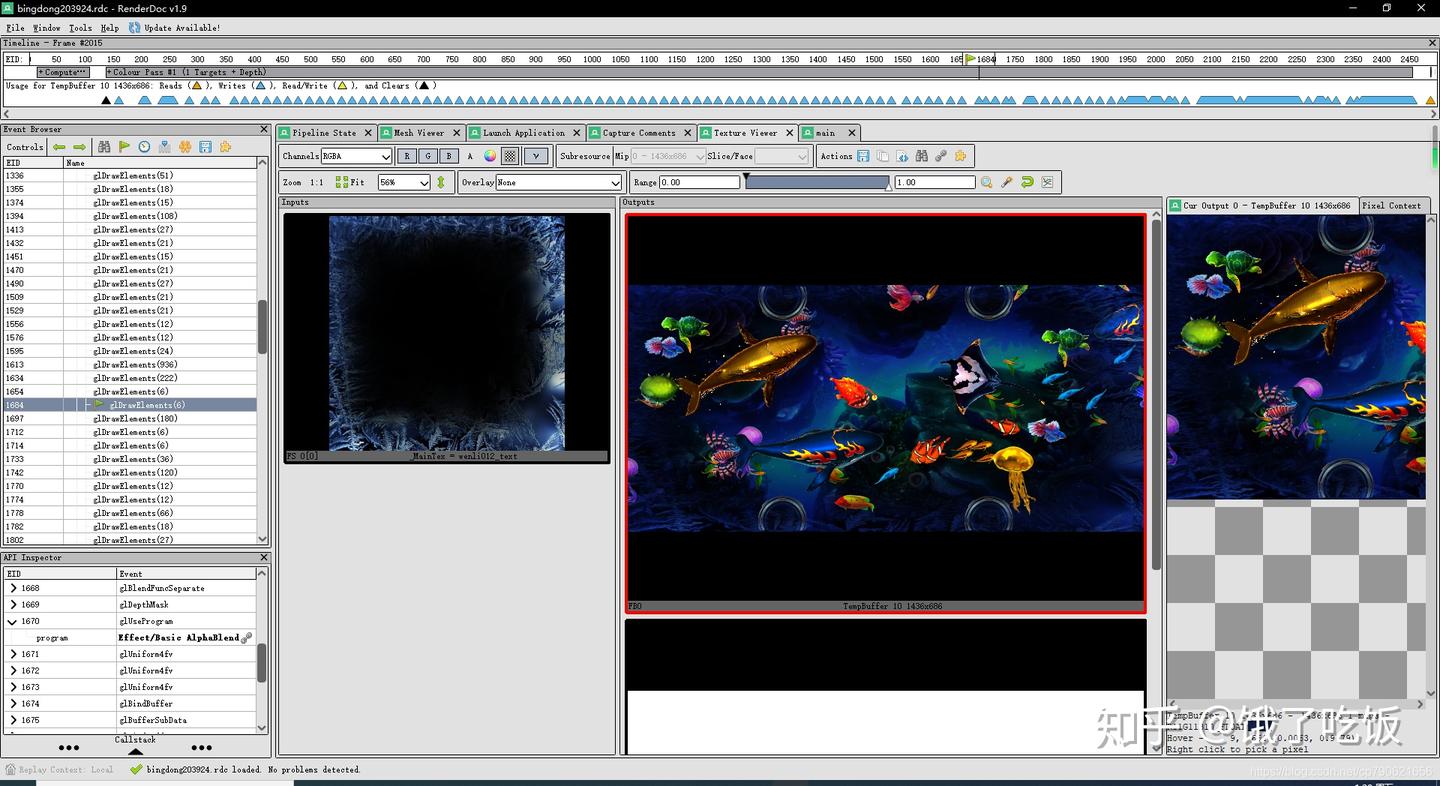Click the auto-fit range wand icon
The image size is (1440, 786).
click(1007, 182)
